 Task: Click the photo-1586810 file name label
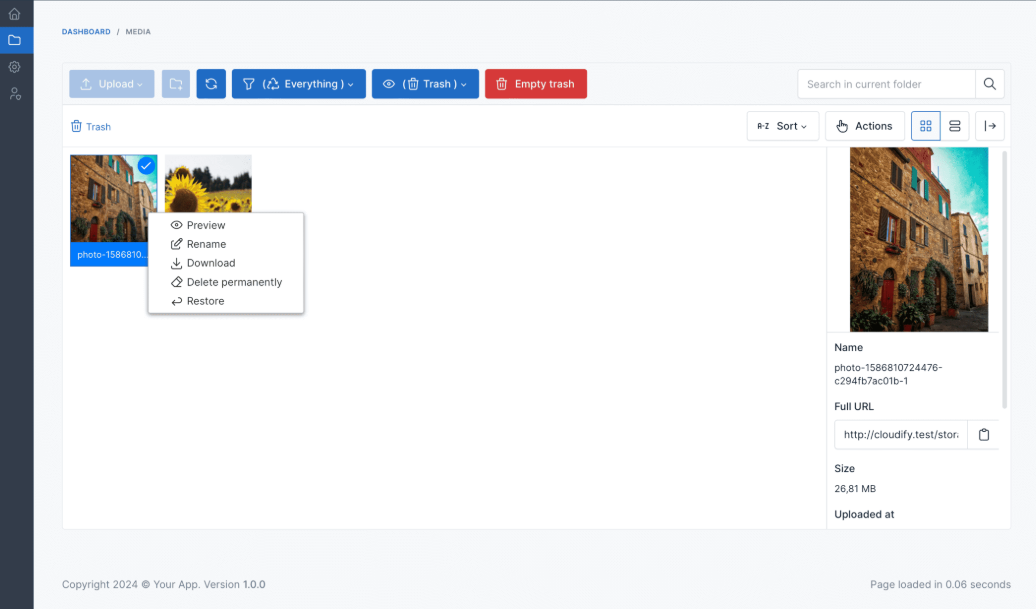pyautogui.click(x=110, y=254)
